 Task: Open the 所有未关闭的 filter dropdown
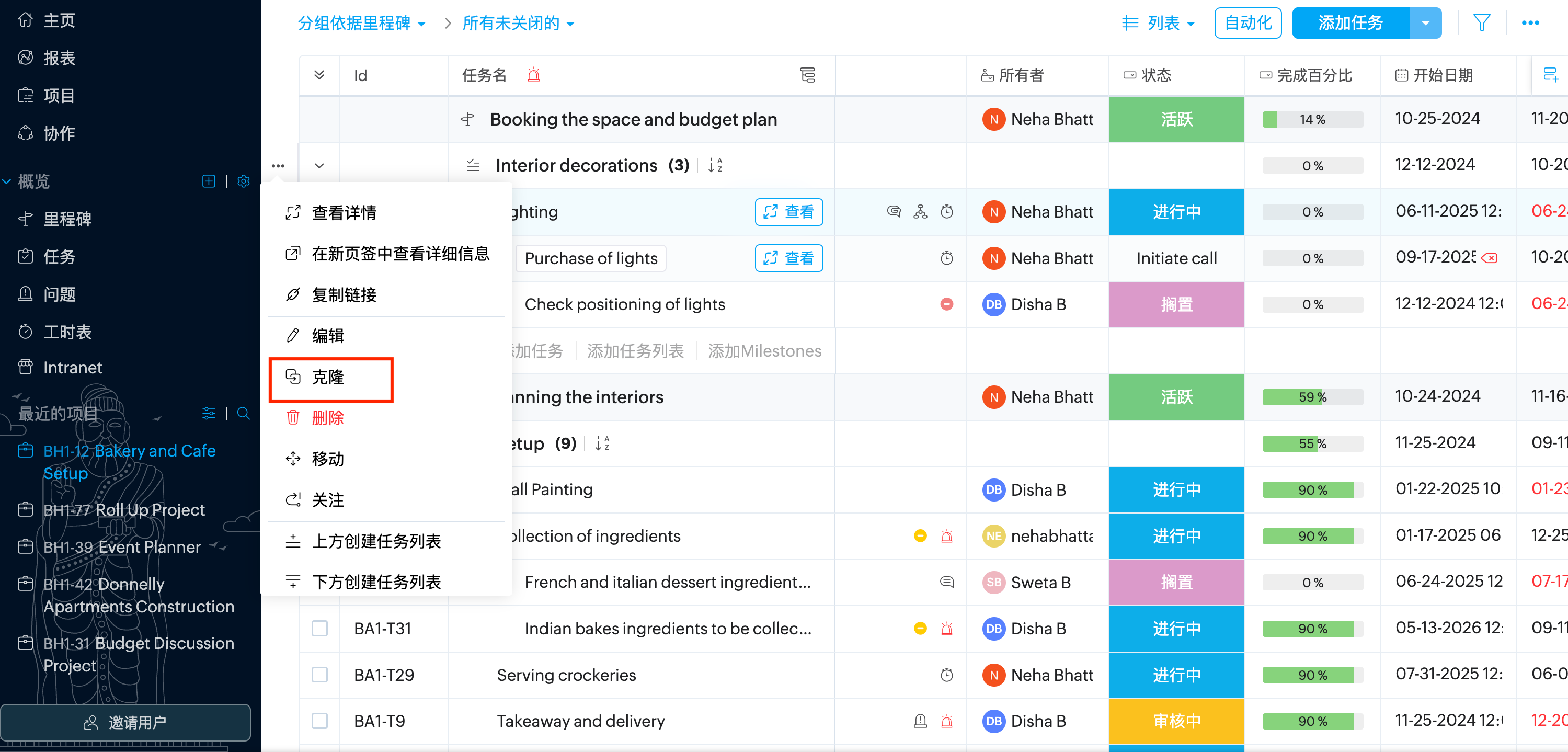[518, 23]
